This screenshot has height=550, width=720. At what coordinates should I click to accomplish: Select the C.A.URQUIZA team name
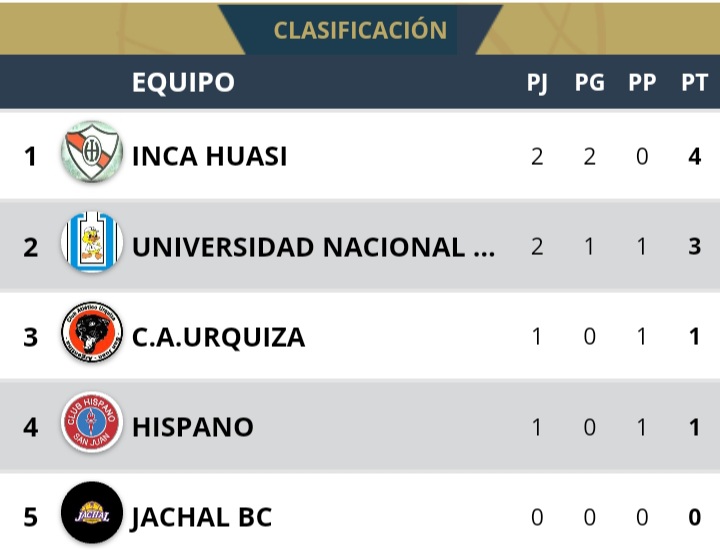tap(219, 337)
